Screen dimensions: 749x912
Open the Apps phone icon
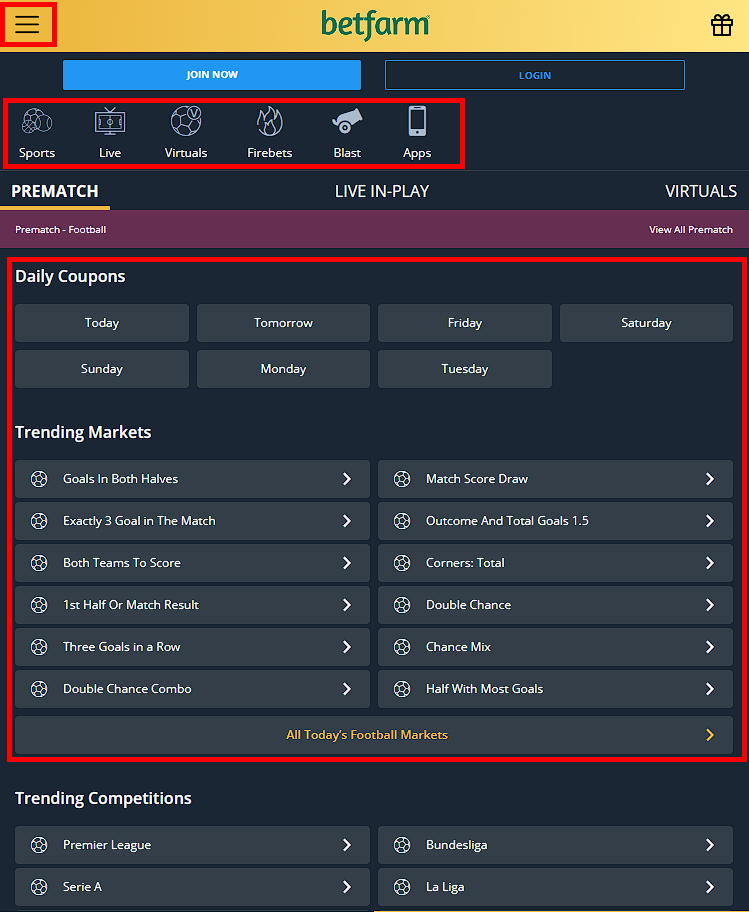pos(417,122)
